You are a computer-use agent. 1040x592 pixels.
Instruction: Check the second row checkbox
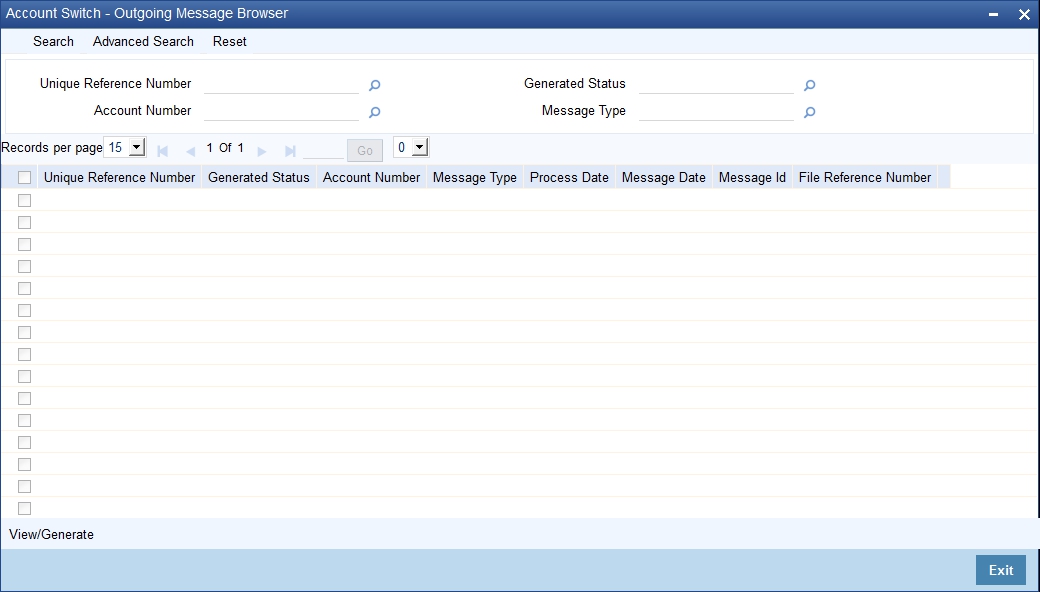coord(25,222)
